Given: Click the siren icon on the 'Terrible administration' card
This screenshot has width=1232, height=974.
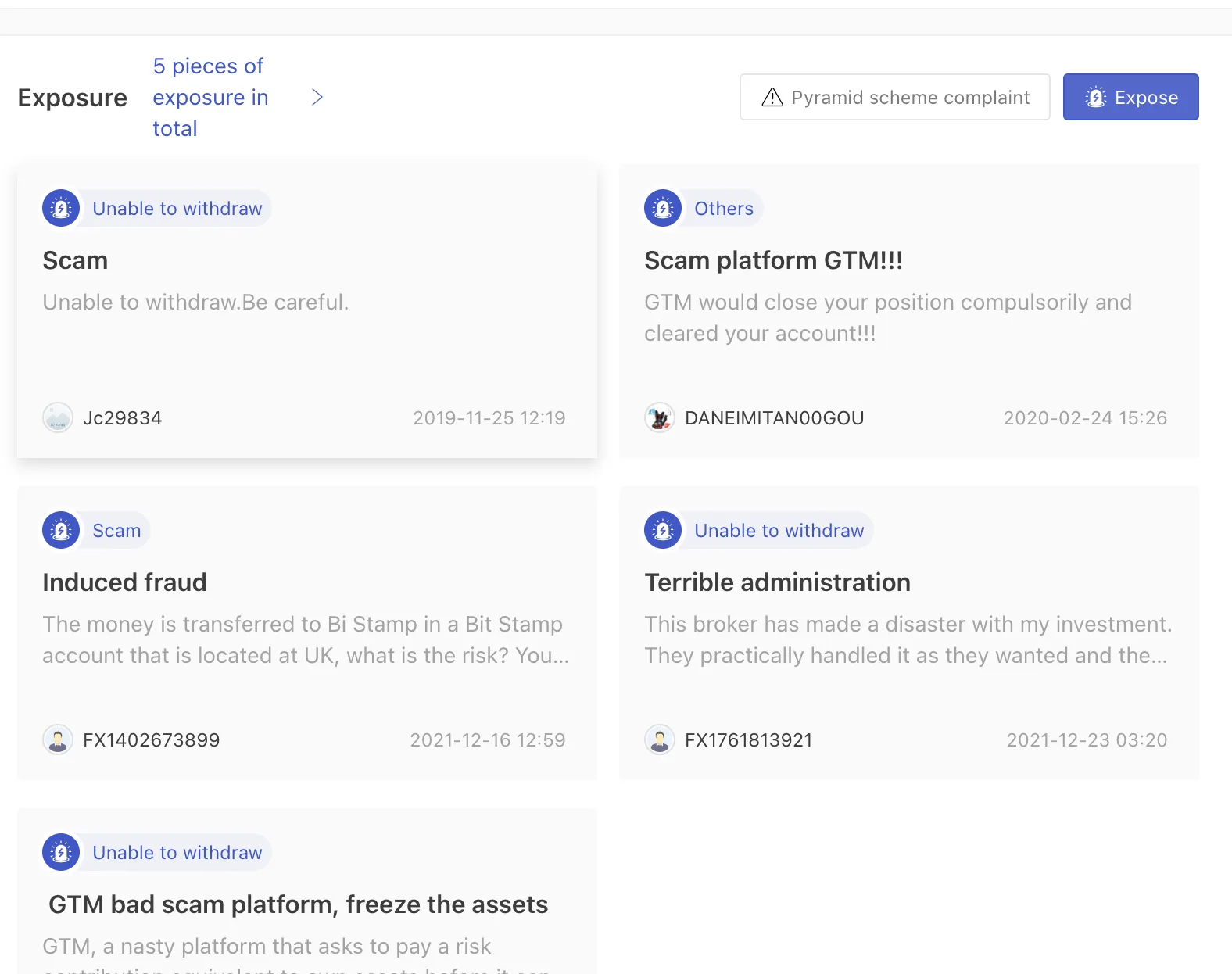Looking at the screenshot, I should tap(663, 531).
